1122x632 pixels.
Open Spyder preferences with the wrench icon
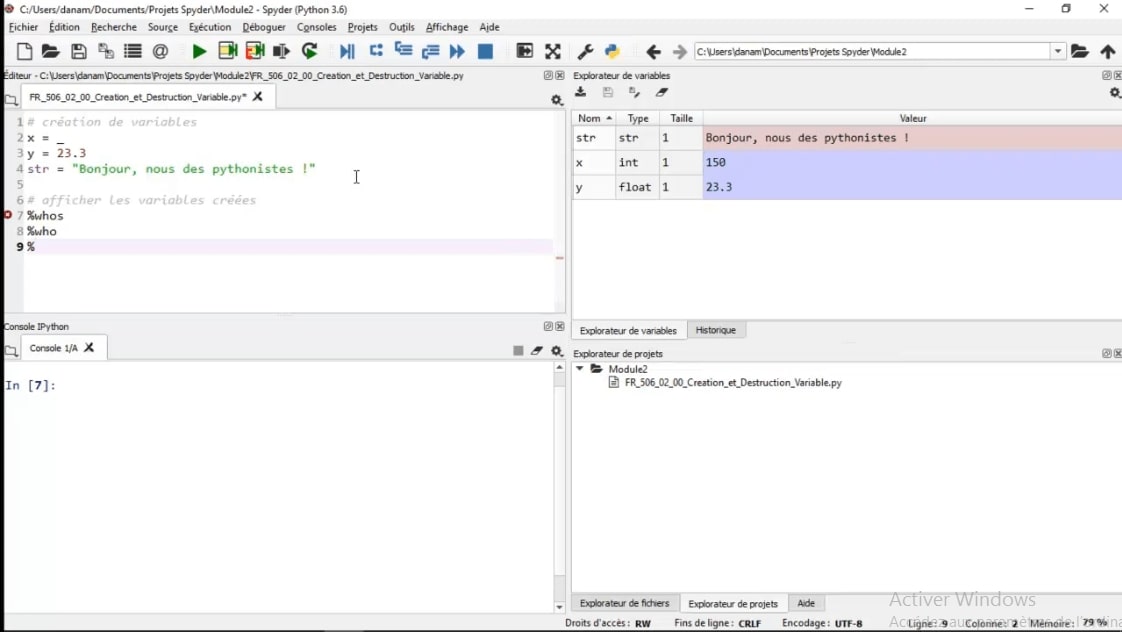pos(586,51)
